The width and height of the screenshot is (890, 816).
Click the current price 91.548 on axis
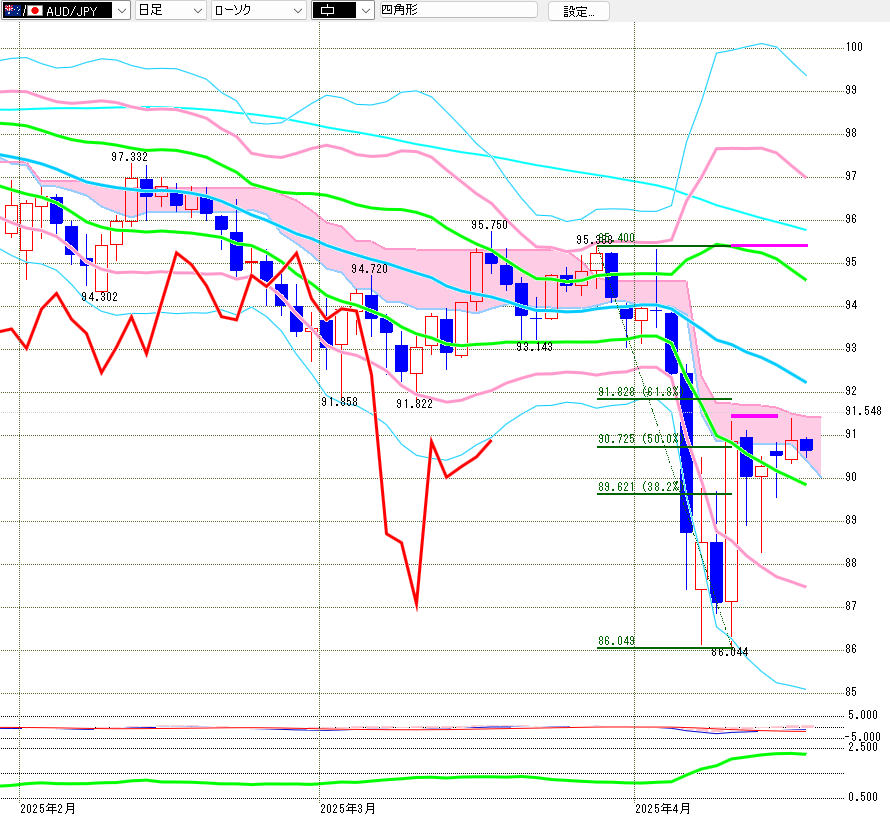[x=863, y=411]
